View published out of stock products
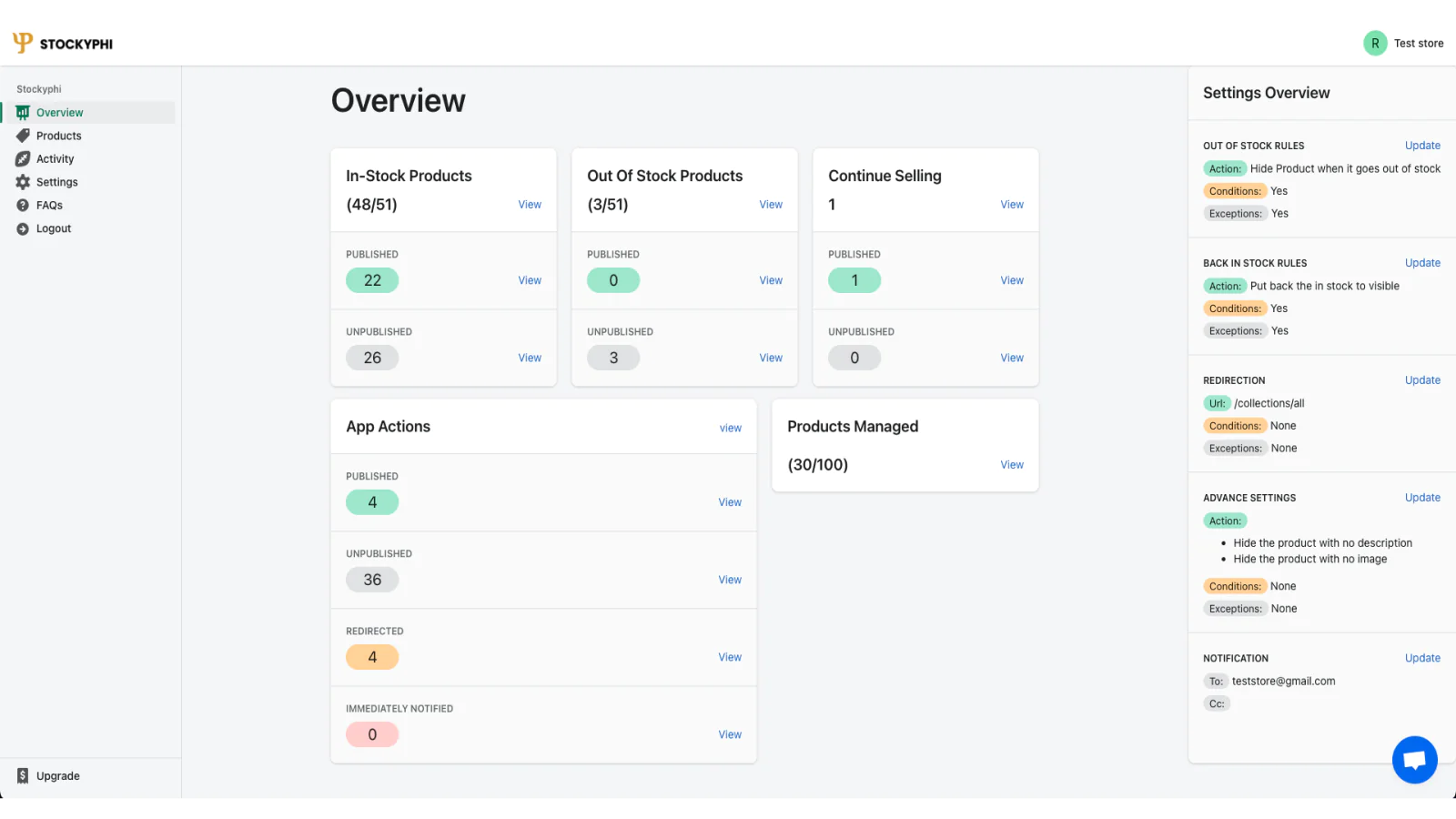Image resolution: width=1456 pixels, height=819 pixels. [x=771, y=280]
